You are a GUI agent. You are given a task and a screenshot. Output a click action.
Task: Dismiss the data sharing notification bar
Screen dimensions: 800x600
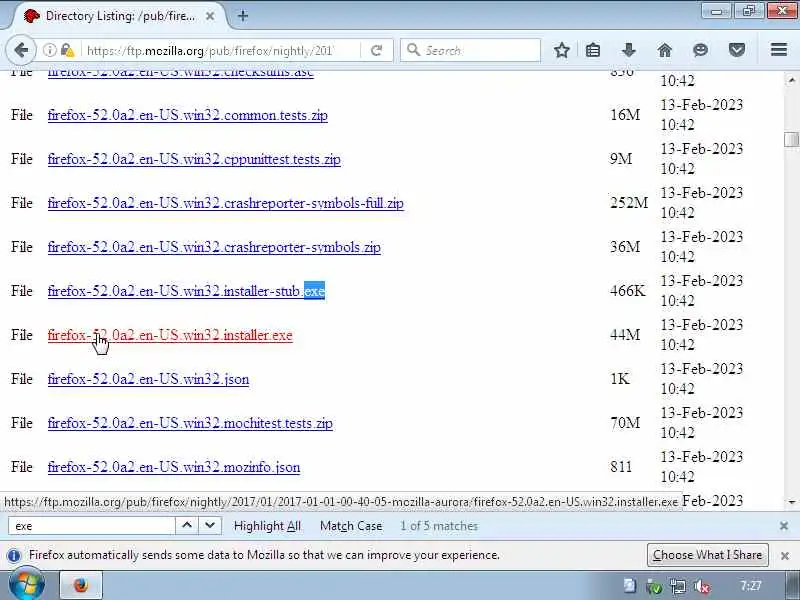click(x=785, y=556)
